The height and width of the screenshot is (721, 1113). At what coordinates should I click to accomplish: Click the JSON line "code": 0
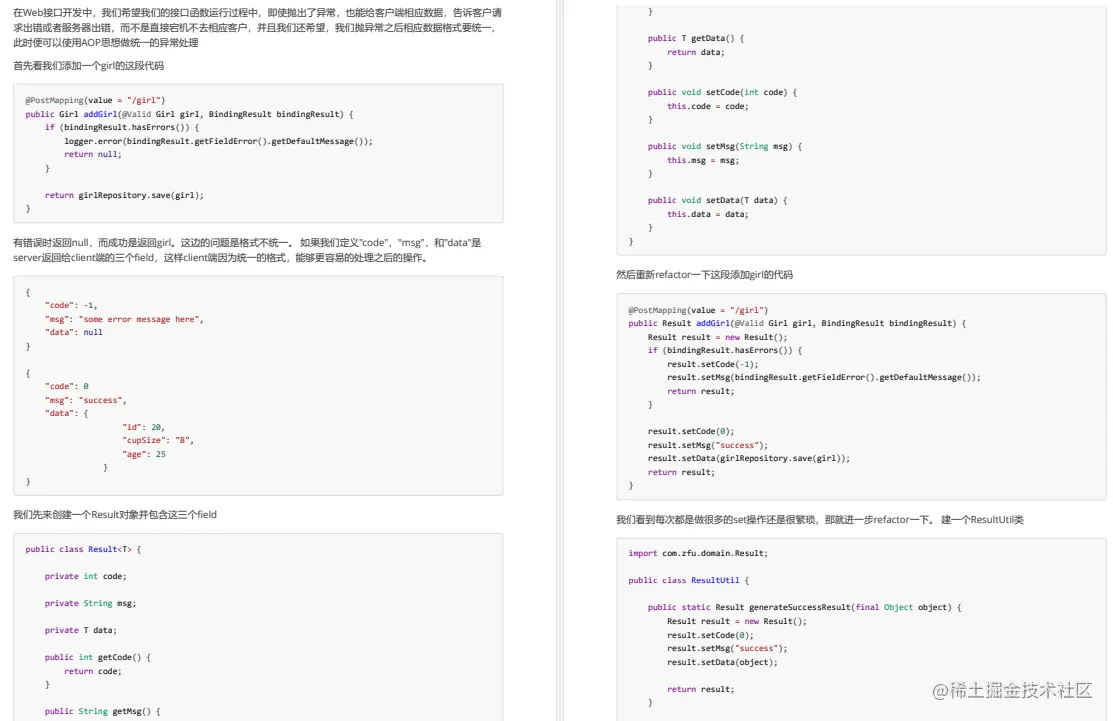coord(67,386)
